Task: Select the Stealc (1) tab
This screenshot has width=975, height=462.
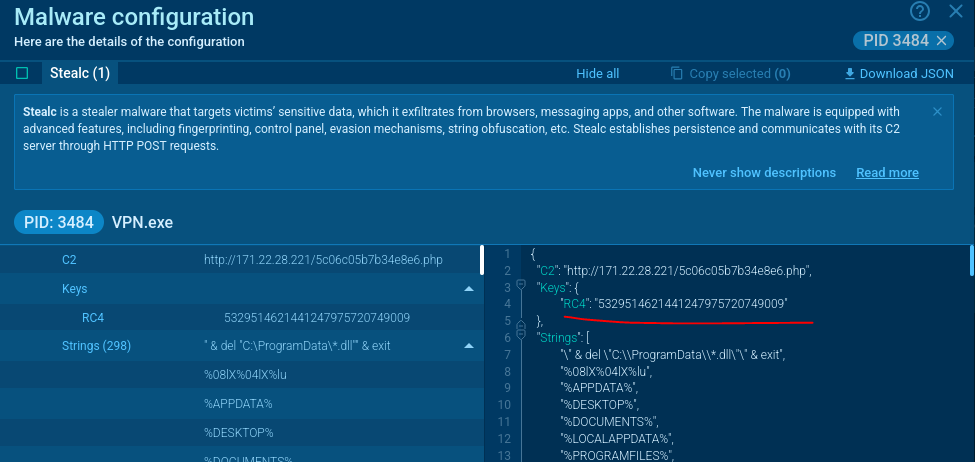Action: [79, 73]
